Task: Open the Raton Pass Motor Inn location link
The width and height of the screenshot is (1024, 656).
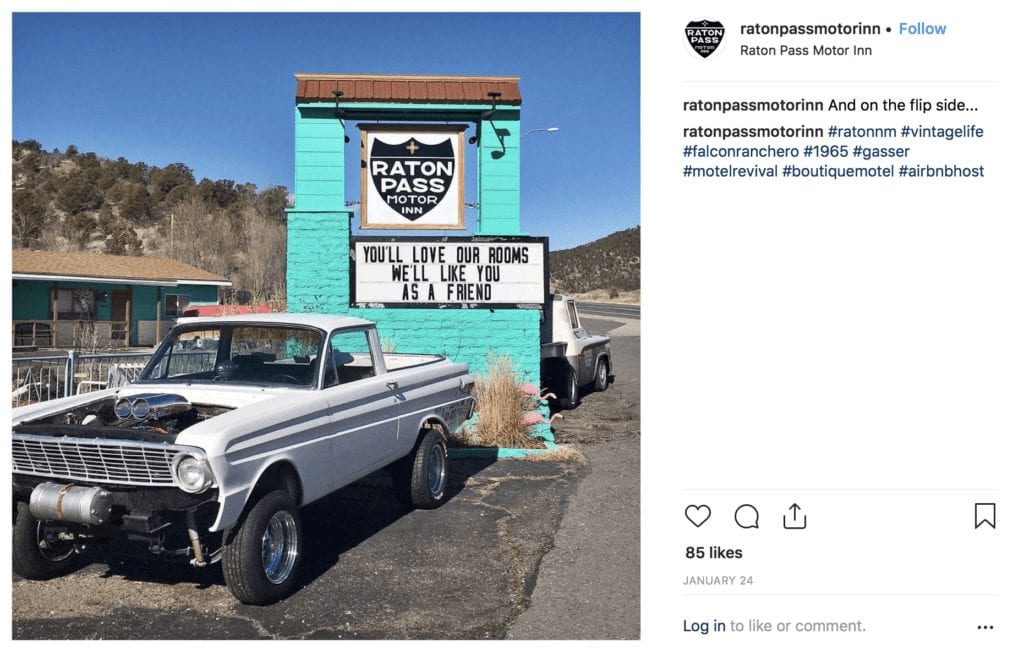Action: 805,50
